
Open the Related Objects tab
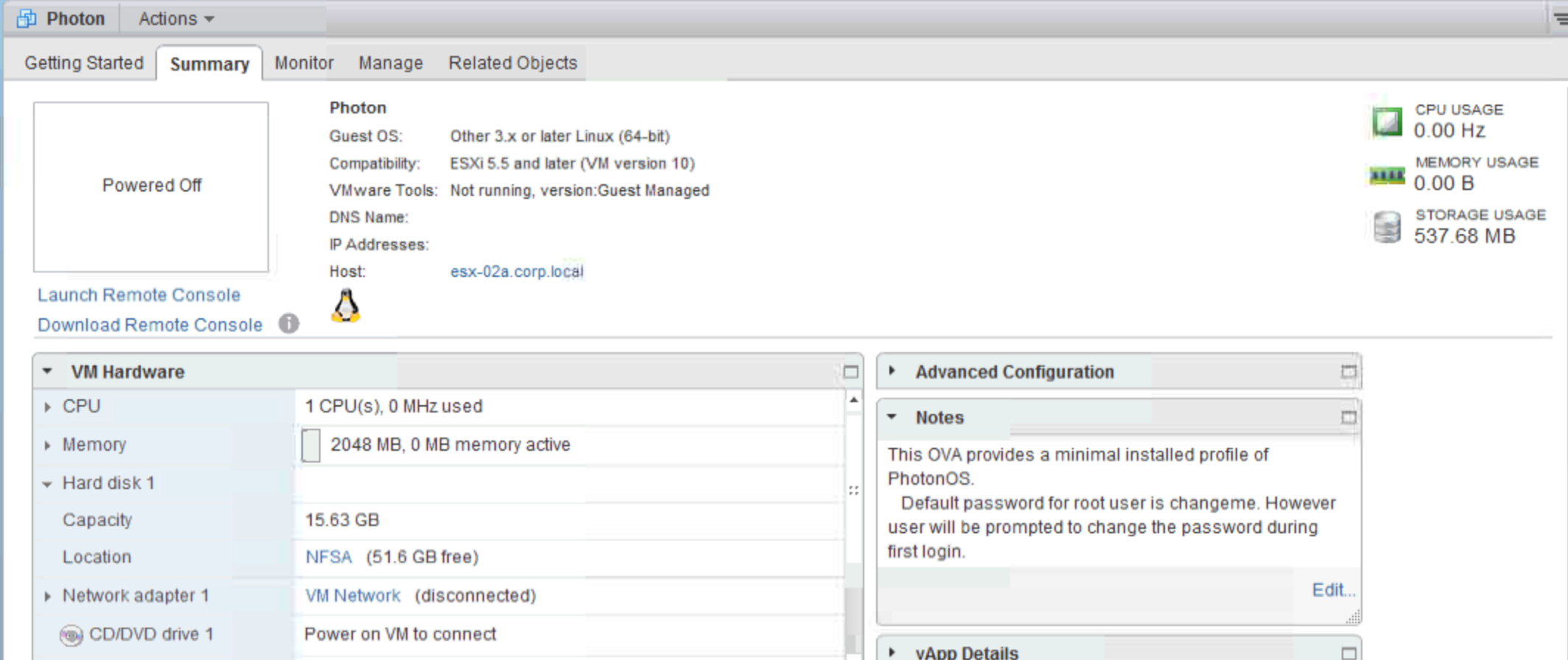[x=512, y=63]
